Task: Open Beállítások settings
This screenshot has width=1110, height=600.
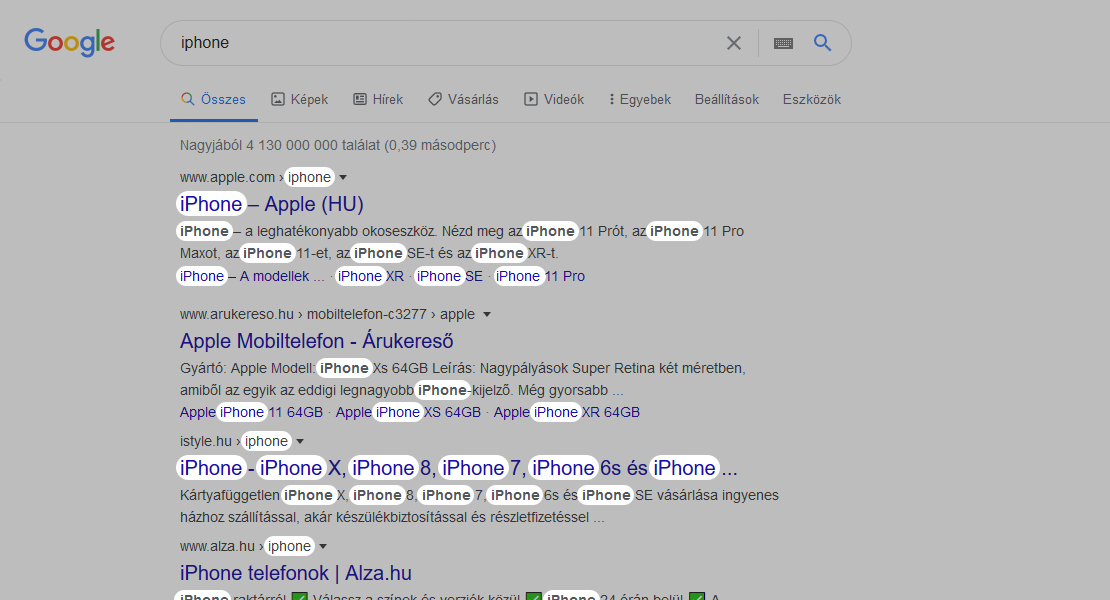Action: coord(726,100)
